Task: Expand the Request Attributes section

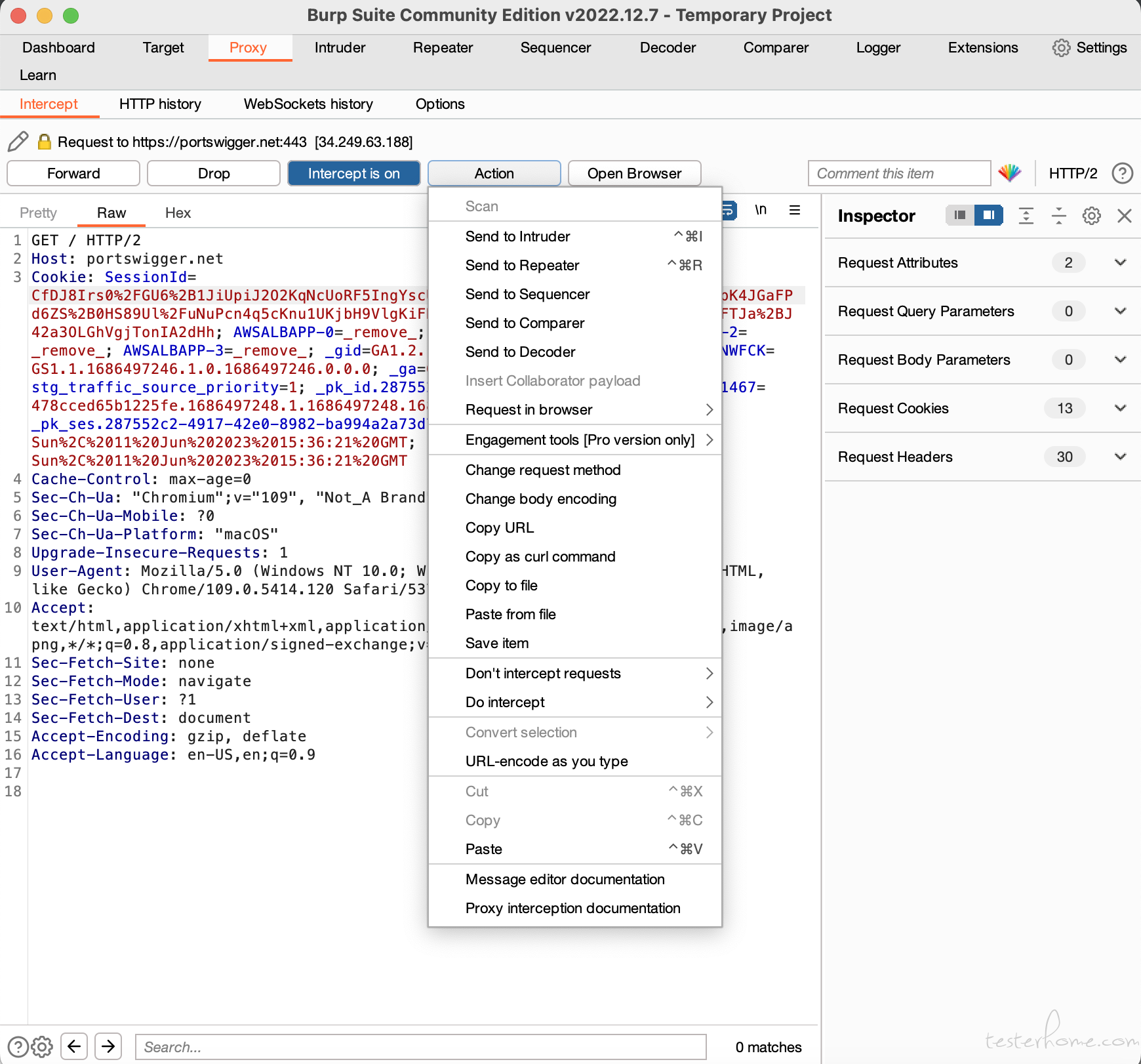Action: [x=982, y=262]
